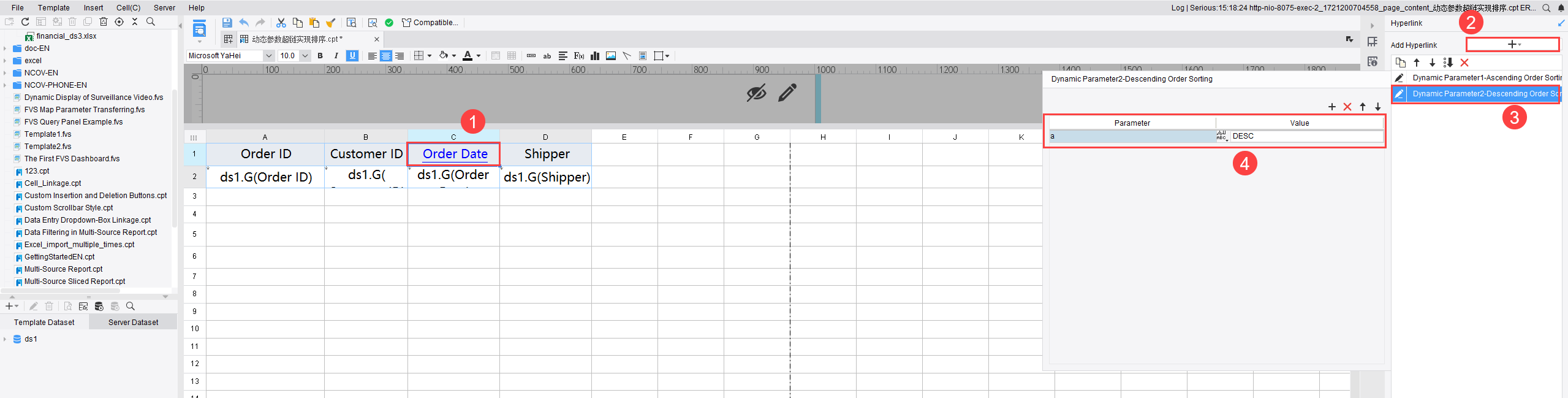Screen dimensions: 1568x398
Task: Open the Cell(C) menu
Action: click(x=129, y=8)
